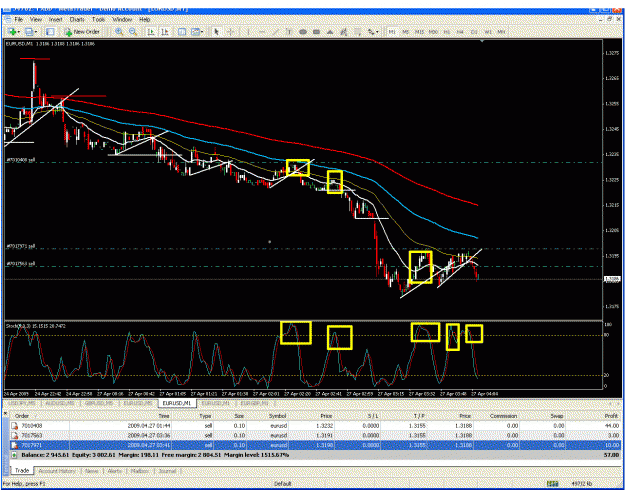
Task: Click the Balance summary row
Action: tap(315, 455)
